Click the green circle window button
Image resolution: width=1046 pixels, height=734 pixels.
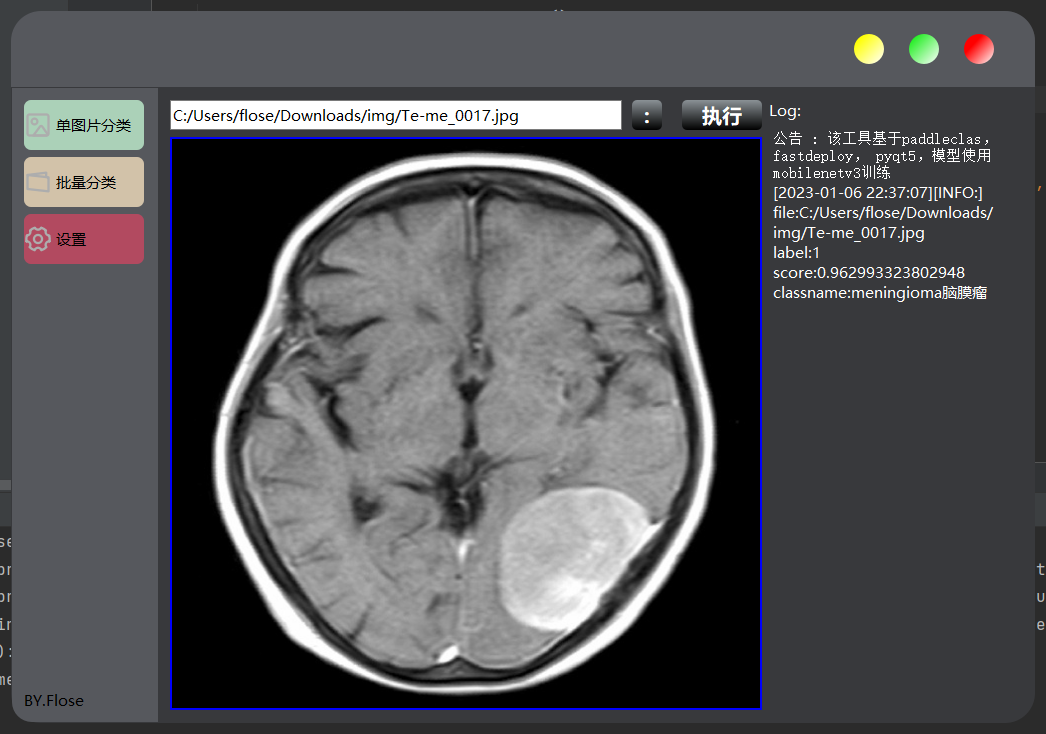924,49
